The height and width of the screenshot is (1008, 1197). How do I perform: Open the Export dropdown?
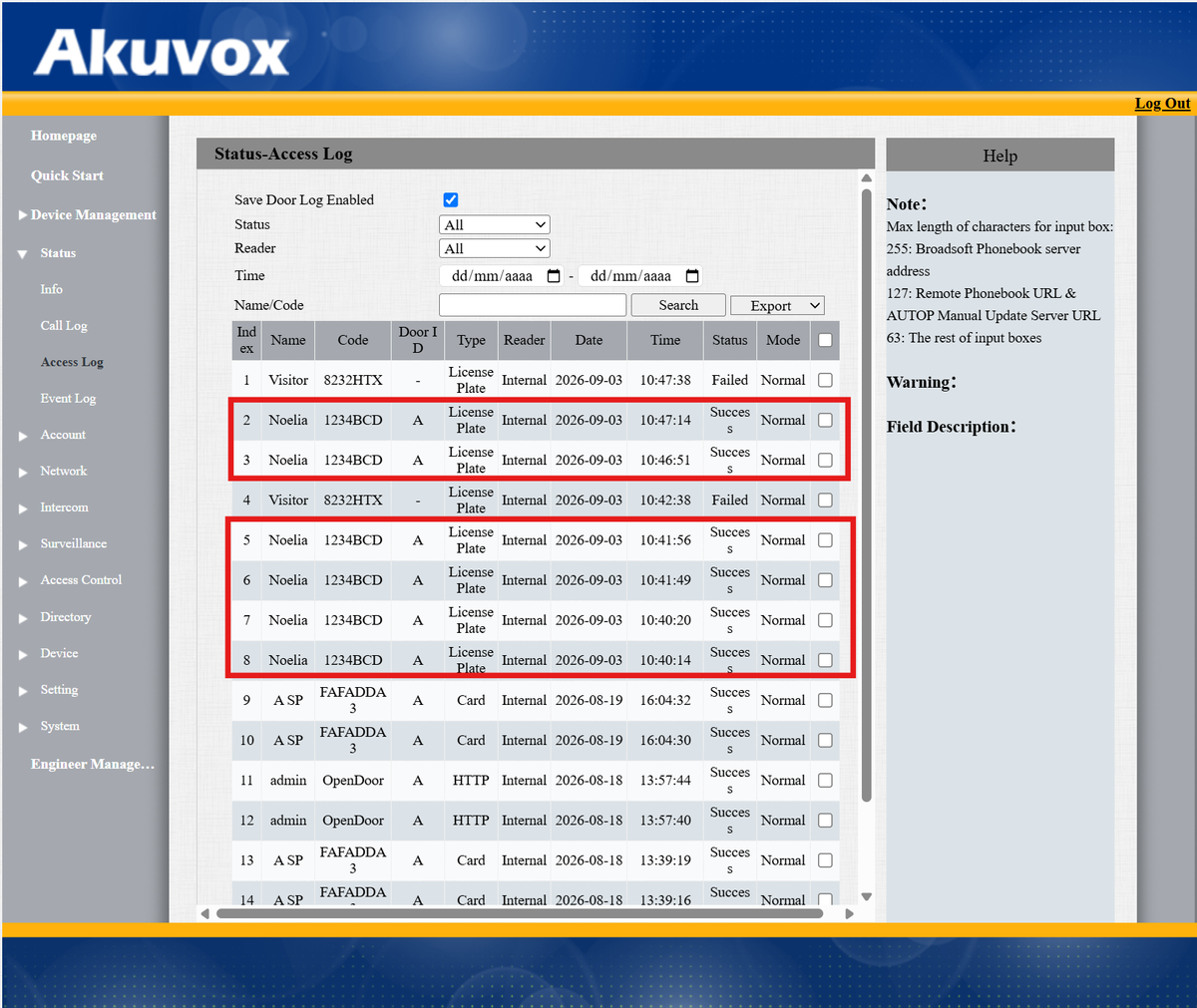coord(777,305)
